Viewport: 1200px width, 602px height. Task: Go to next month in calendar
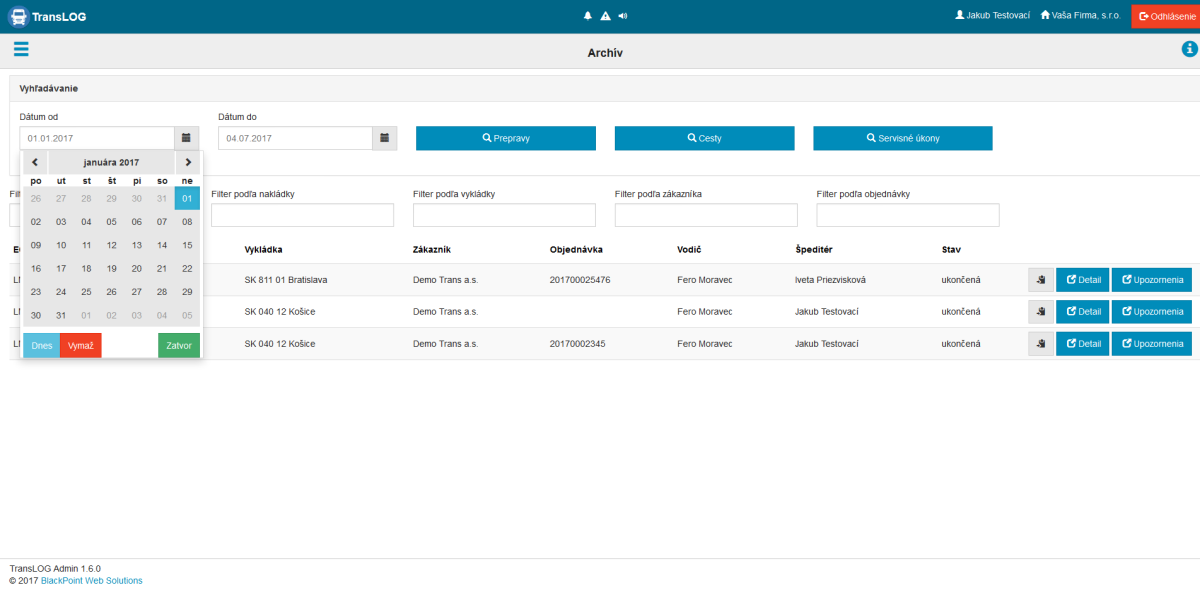pyautogui.click(x=188, y=162)
